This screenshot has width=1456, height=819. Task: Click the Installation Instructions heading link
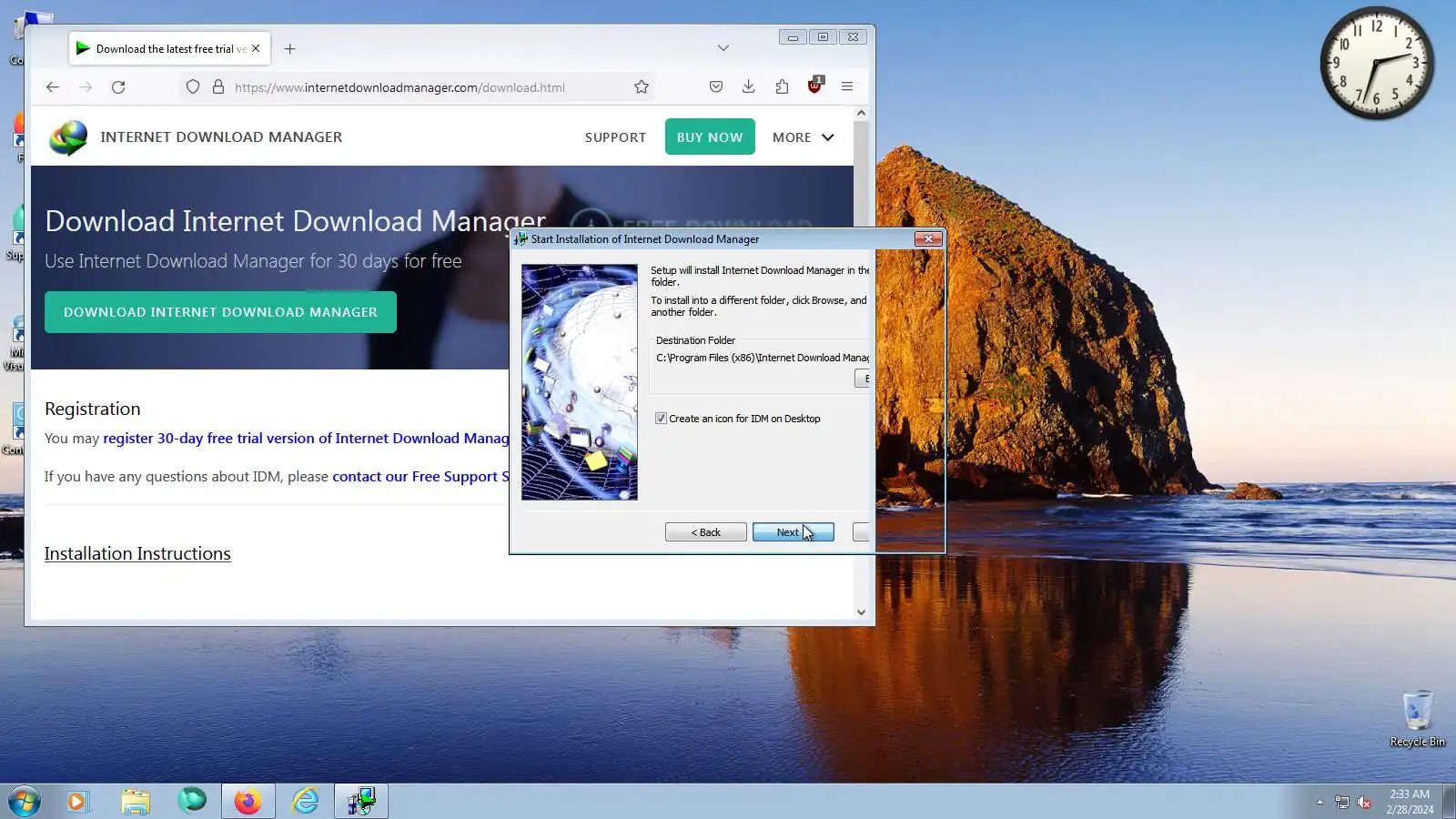pyautogui.click(x=137, y=554)
